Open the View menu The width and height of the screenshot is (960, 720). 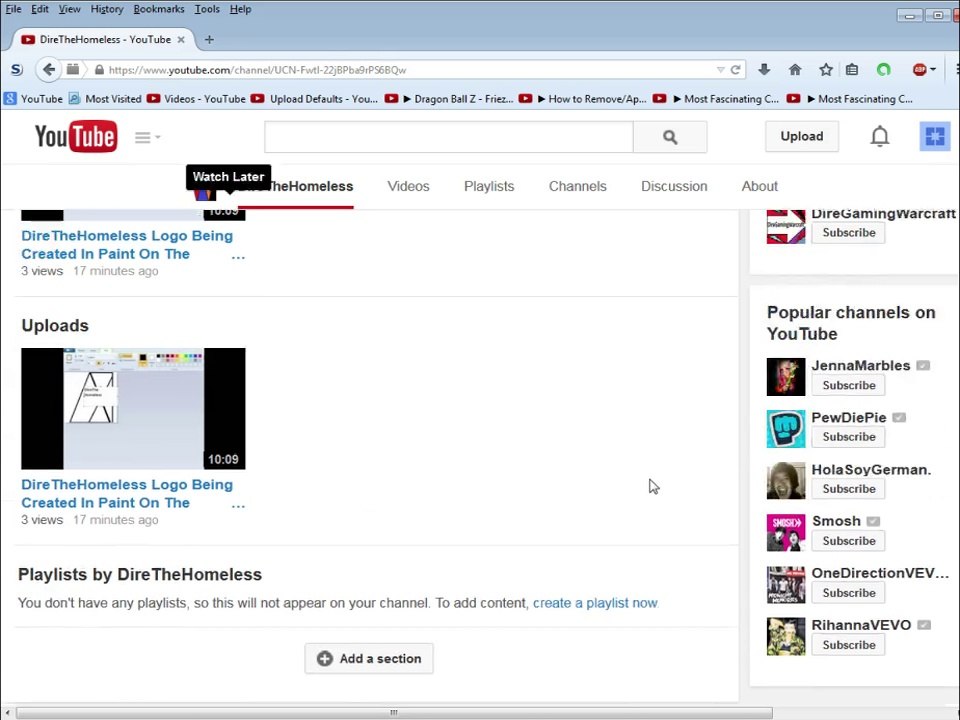(69, 9)
